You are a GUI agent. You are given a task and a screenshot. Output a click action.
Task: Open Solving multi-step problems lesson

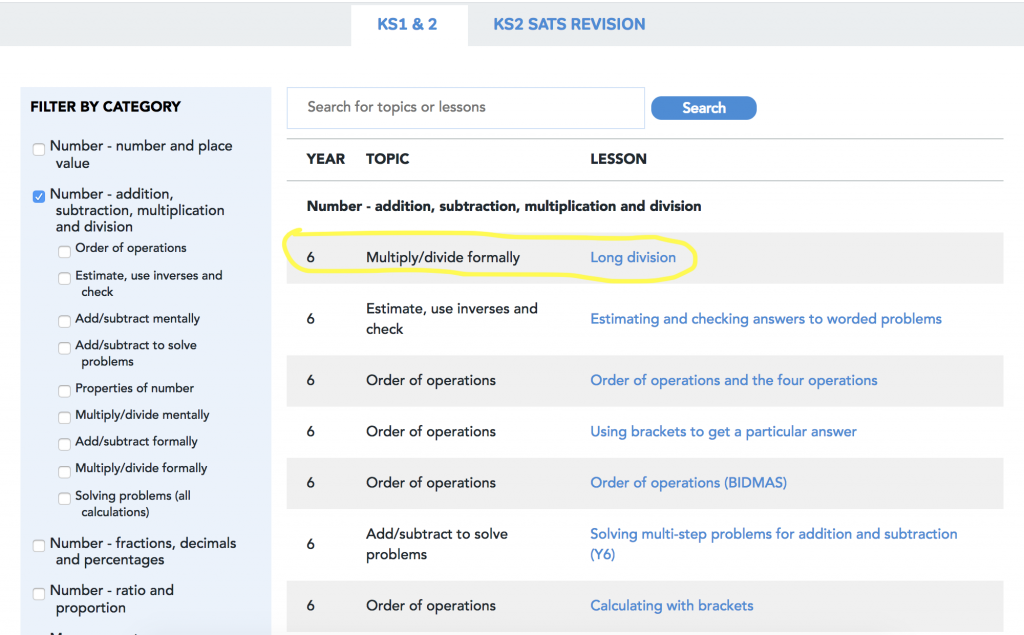(773, 533)
